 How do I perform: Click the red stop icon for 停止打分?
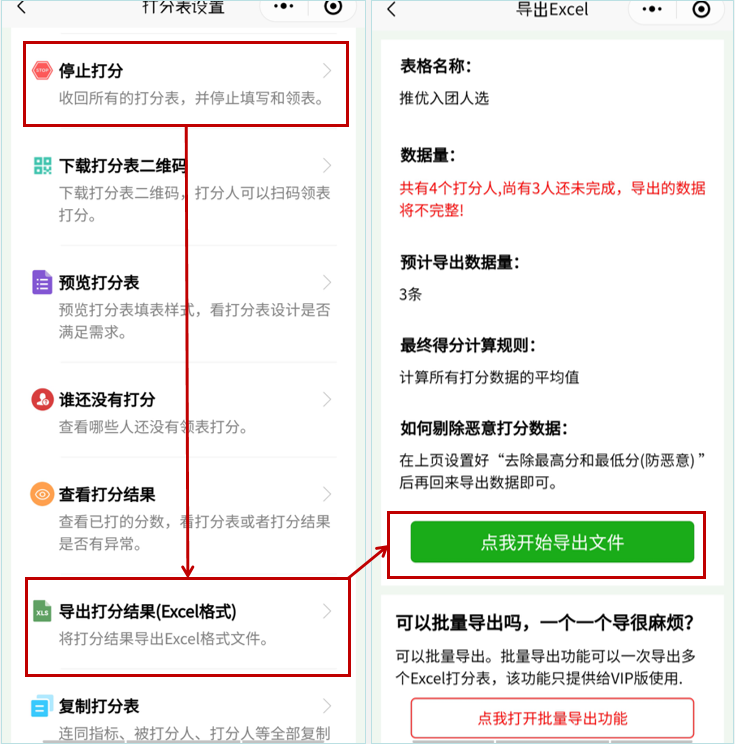click(x=42, y=71)
